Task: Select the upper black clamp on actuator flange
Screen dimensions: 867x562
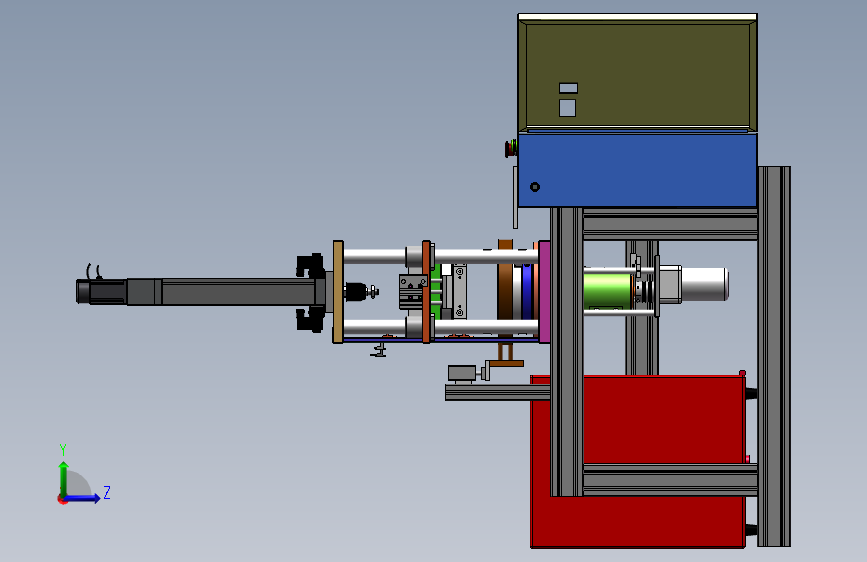Action: coord(310,265)
